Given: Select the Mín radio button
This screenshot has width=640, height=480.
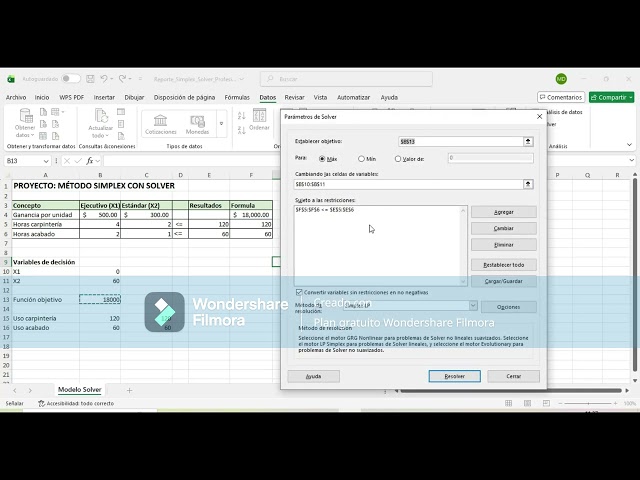Looking at the screenshot, I should (x=361, y=159).
